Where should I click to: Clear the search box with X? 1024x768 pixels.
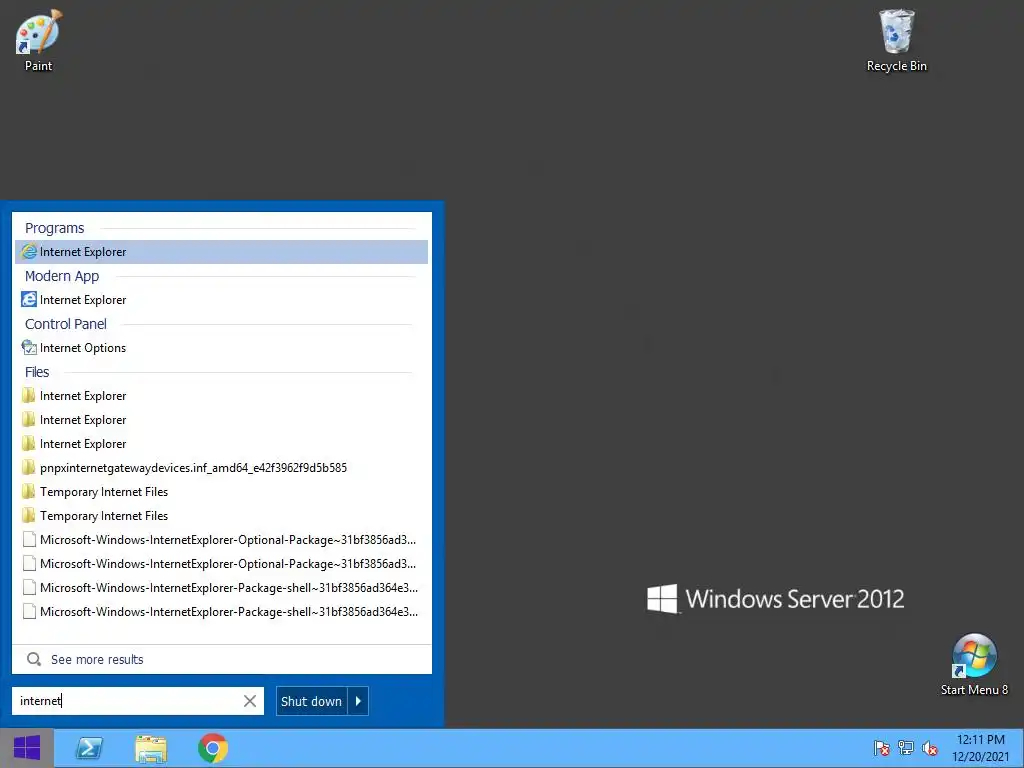point(249,701)
